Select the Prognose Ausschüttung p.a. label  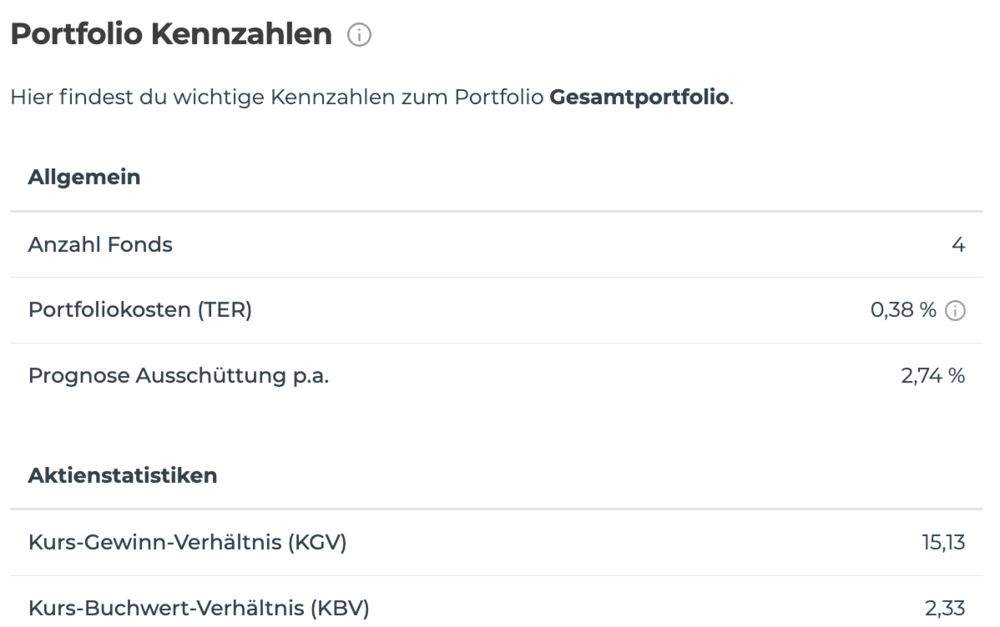[178, 376]
